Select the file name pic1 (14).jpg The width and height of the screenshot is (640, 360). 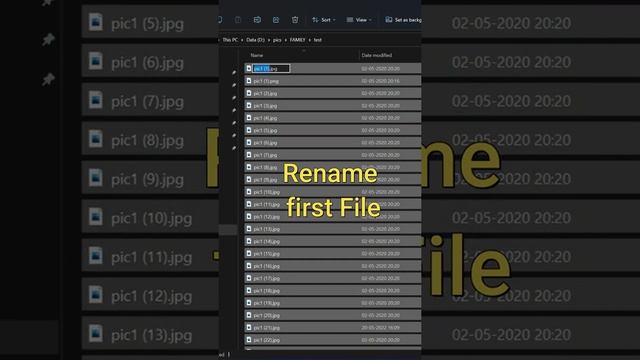pyautogui.click(x=267, y=241)
